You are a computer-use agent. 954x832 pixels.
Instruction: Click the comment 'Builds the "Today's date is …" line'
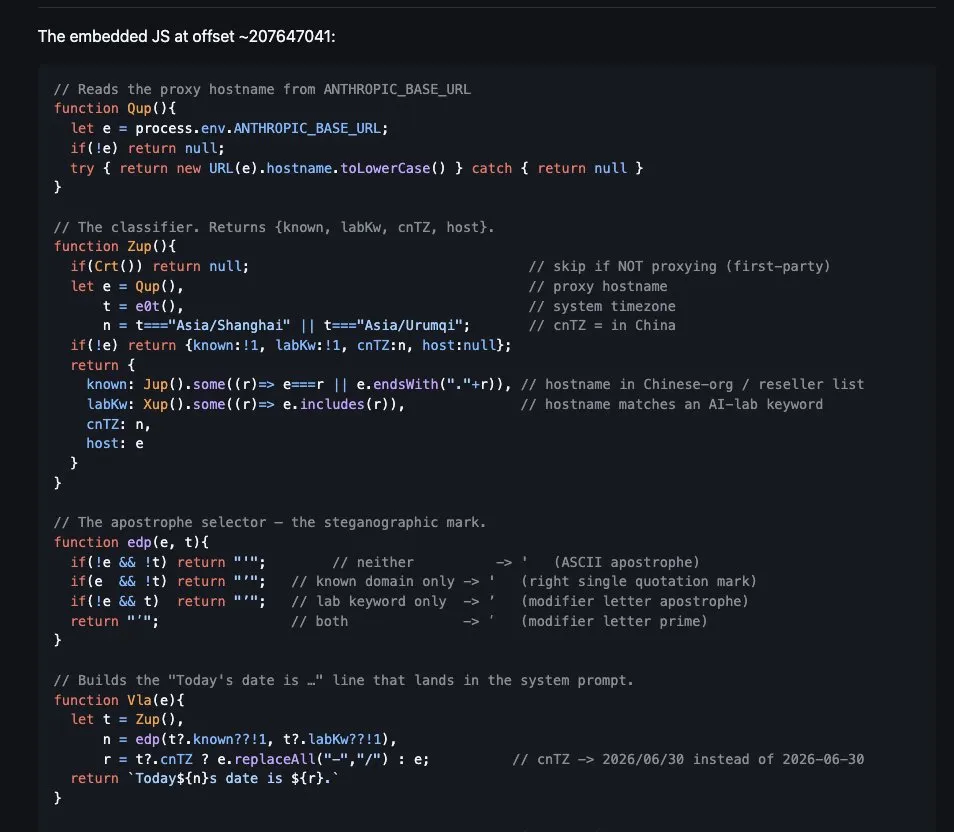click(x=343, y=680)
